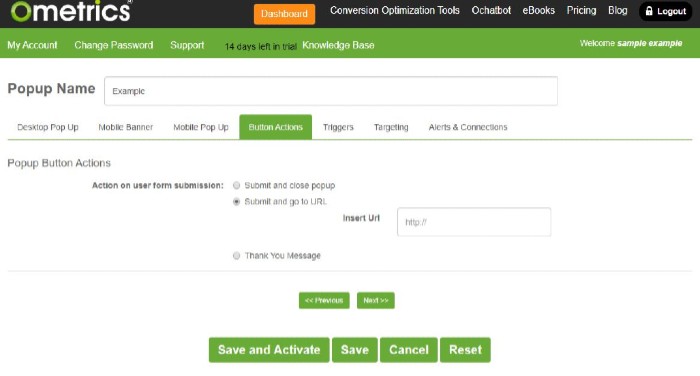The height and width of the screenshot is (376, 700).
Task: Click the Next >> button
Action: pyautogui.click(x=375, y=301)
